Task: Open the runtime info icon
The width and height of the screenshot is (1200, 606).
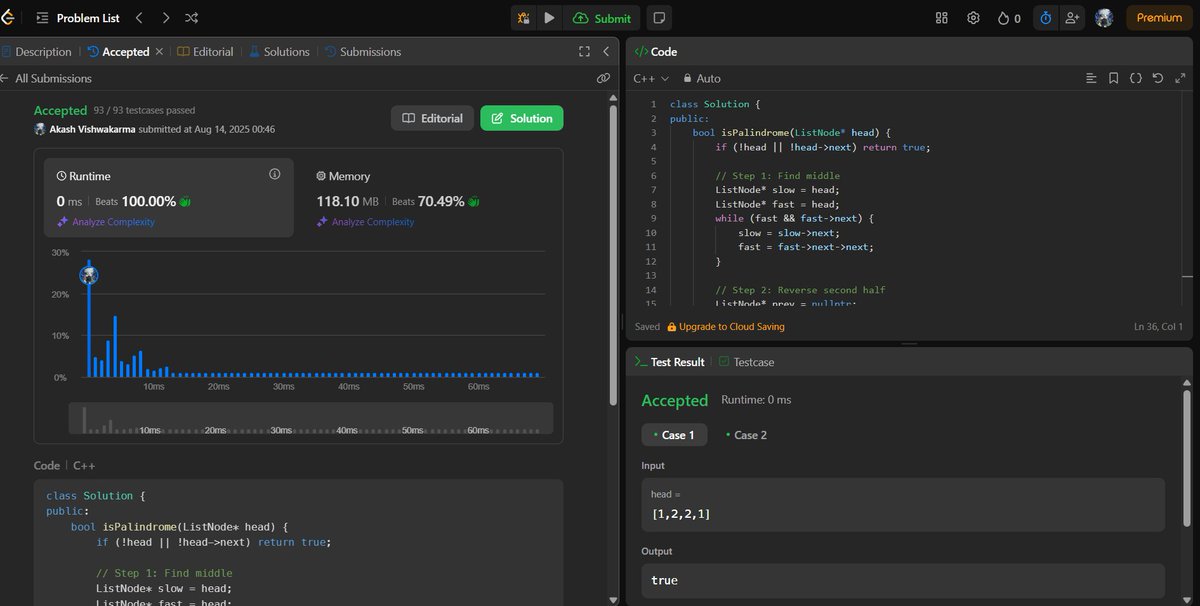Action: 275,174
